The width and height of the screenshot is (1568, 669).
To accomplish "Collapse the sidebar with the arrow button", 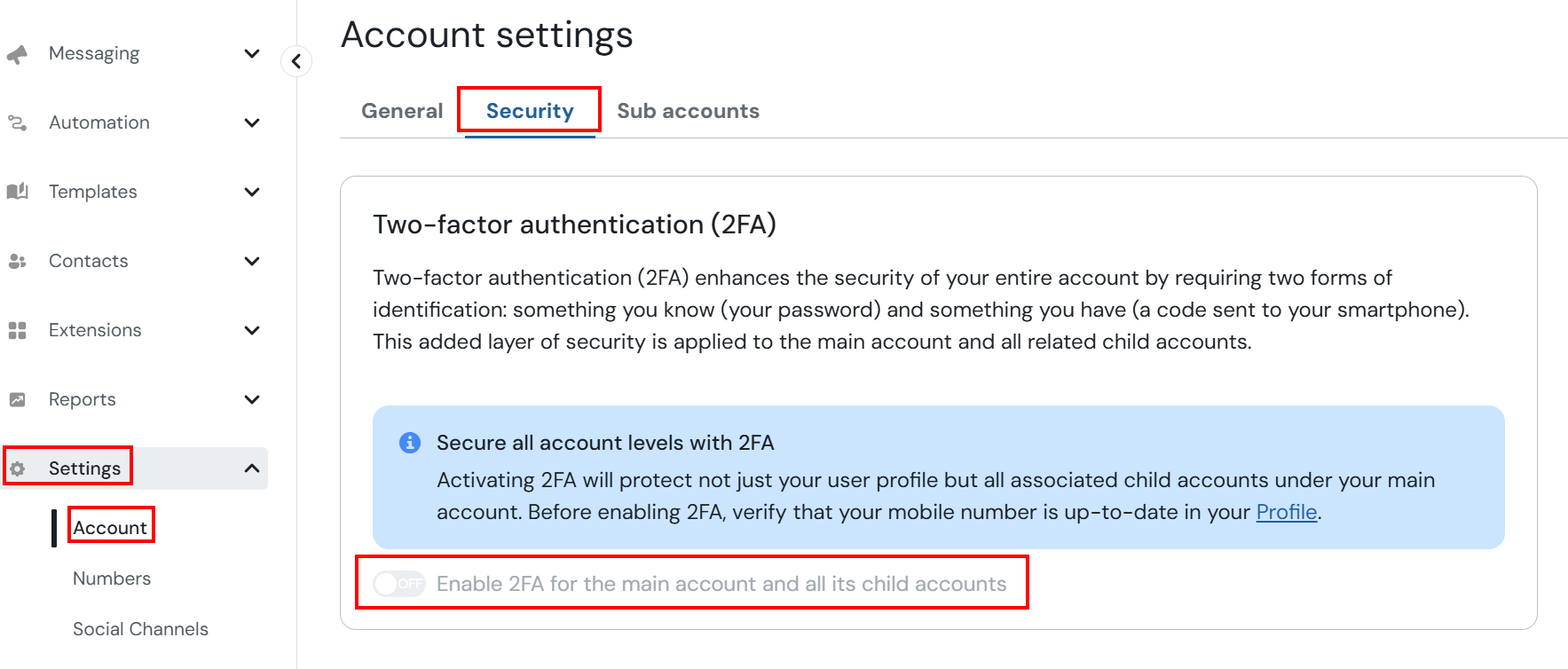I will [296, 61].
